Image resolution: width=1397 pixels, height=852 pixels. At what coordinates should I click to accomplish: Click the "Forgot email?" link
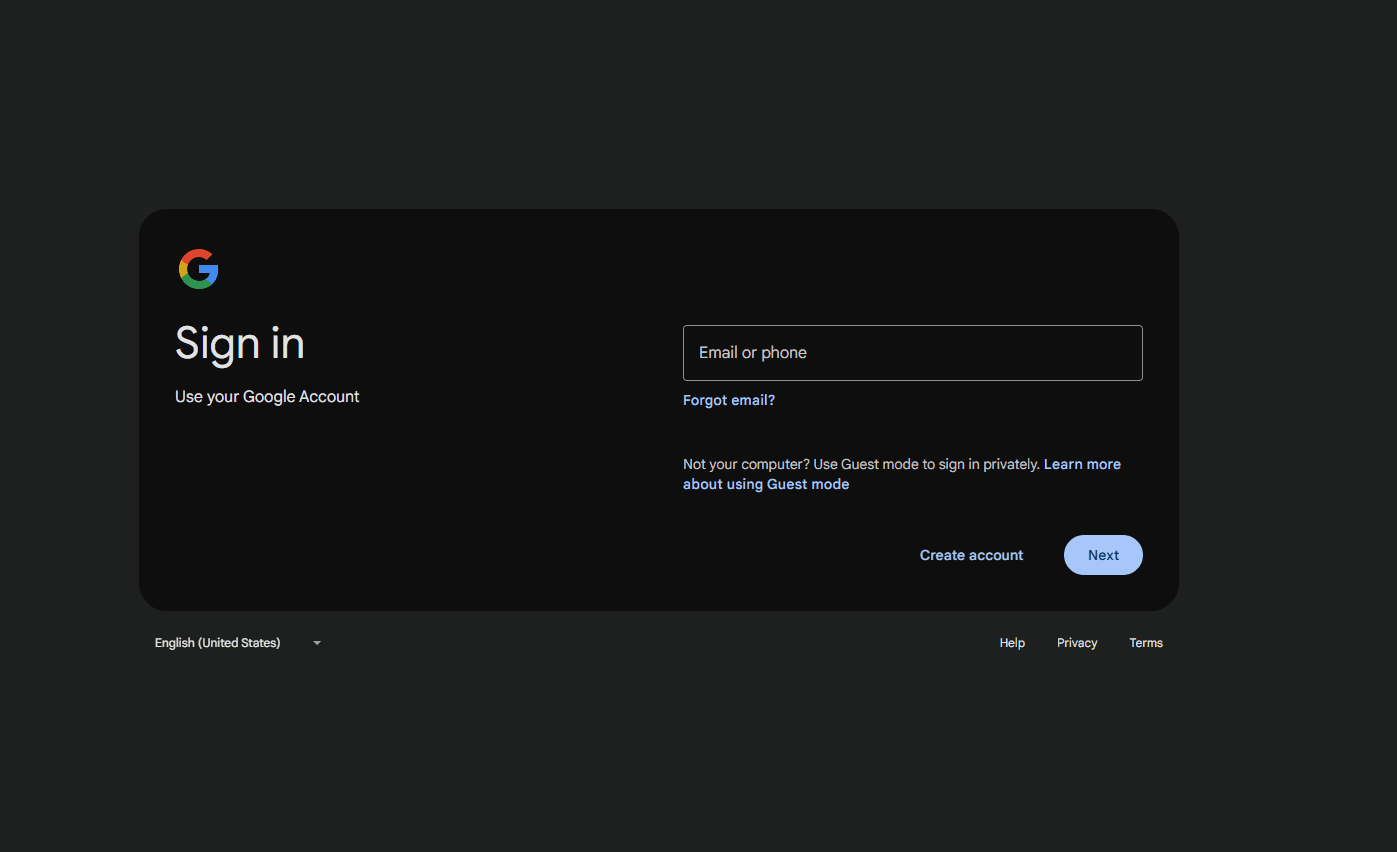[728, 400]
